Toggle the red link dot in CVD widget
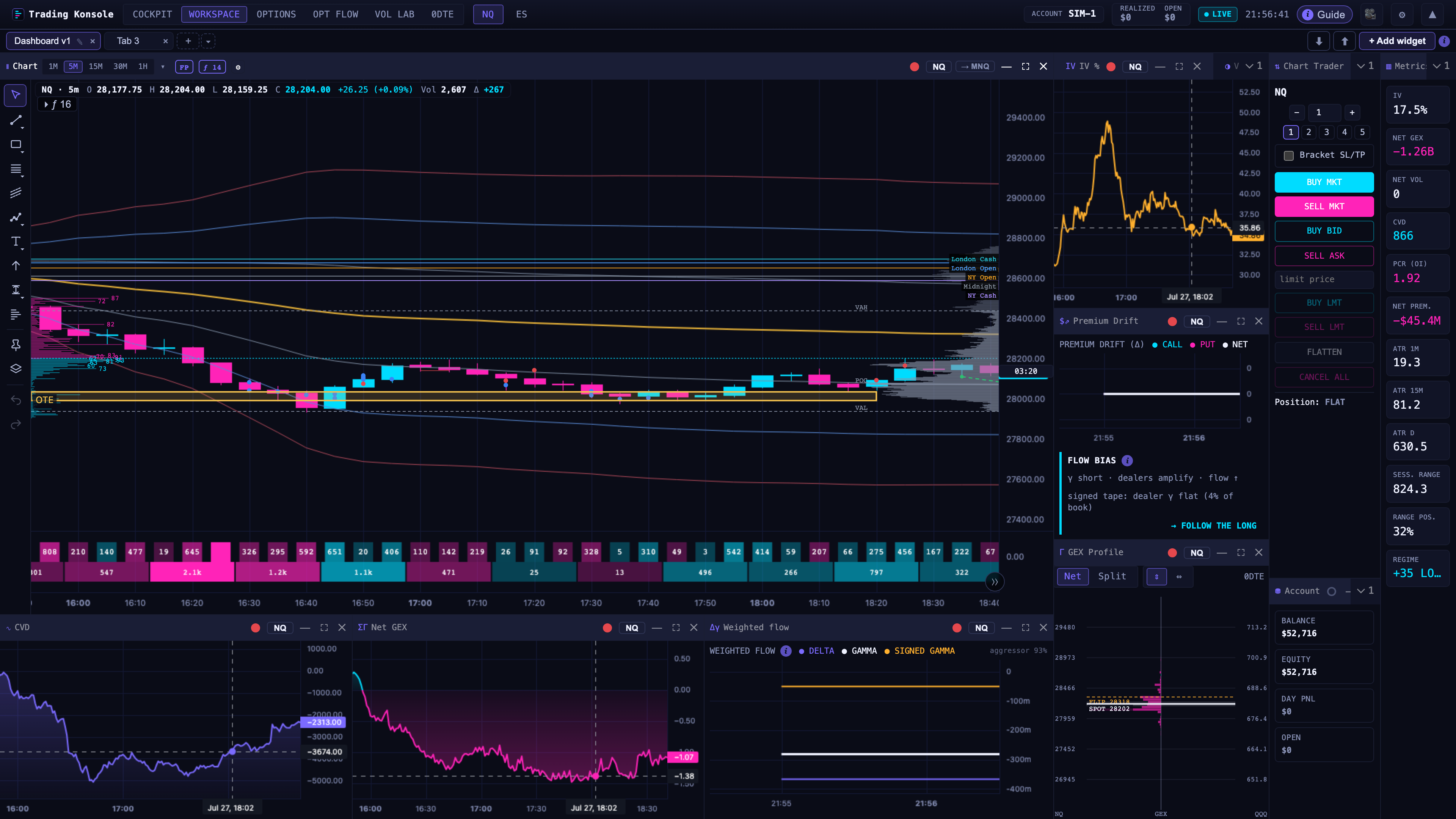This screenshot has height=819, width=1456. click(256, 628)
